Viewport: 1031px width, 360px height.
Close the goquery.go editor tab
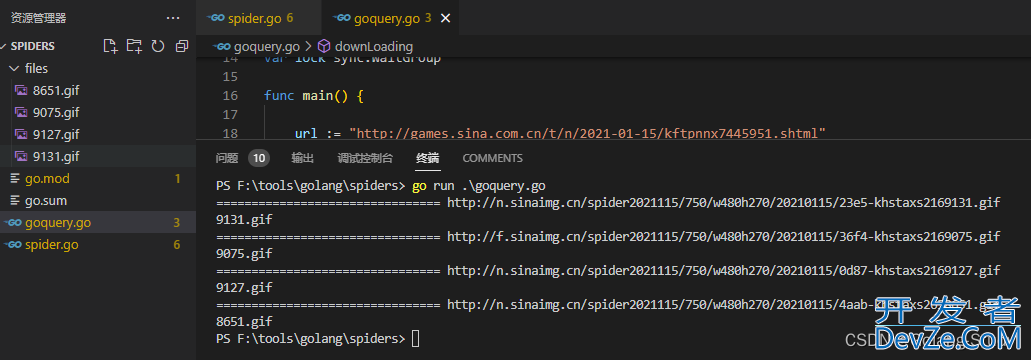tap(445, 18)
